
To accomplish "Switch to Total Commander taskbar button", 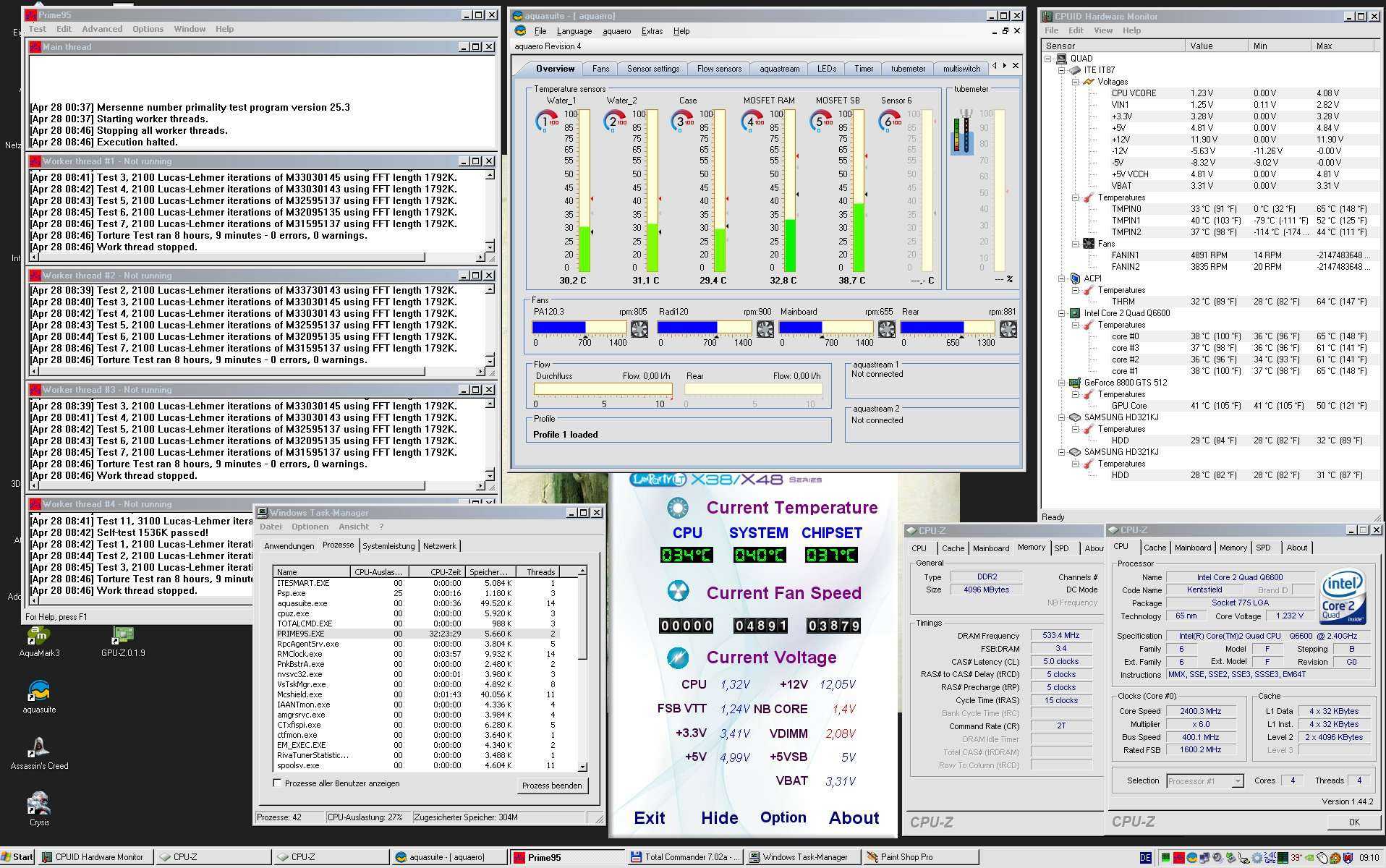I will (x=684, y=857).
